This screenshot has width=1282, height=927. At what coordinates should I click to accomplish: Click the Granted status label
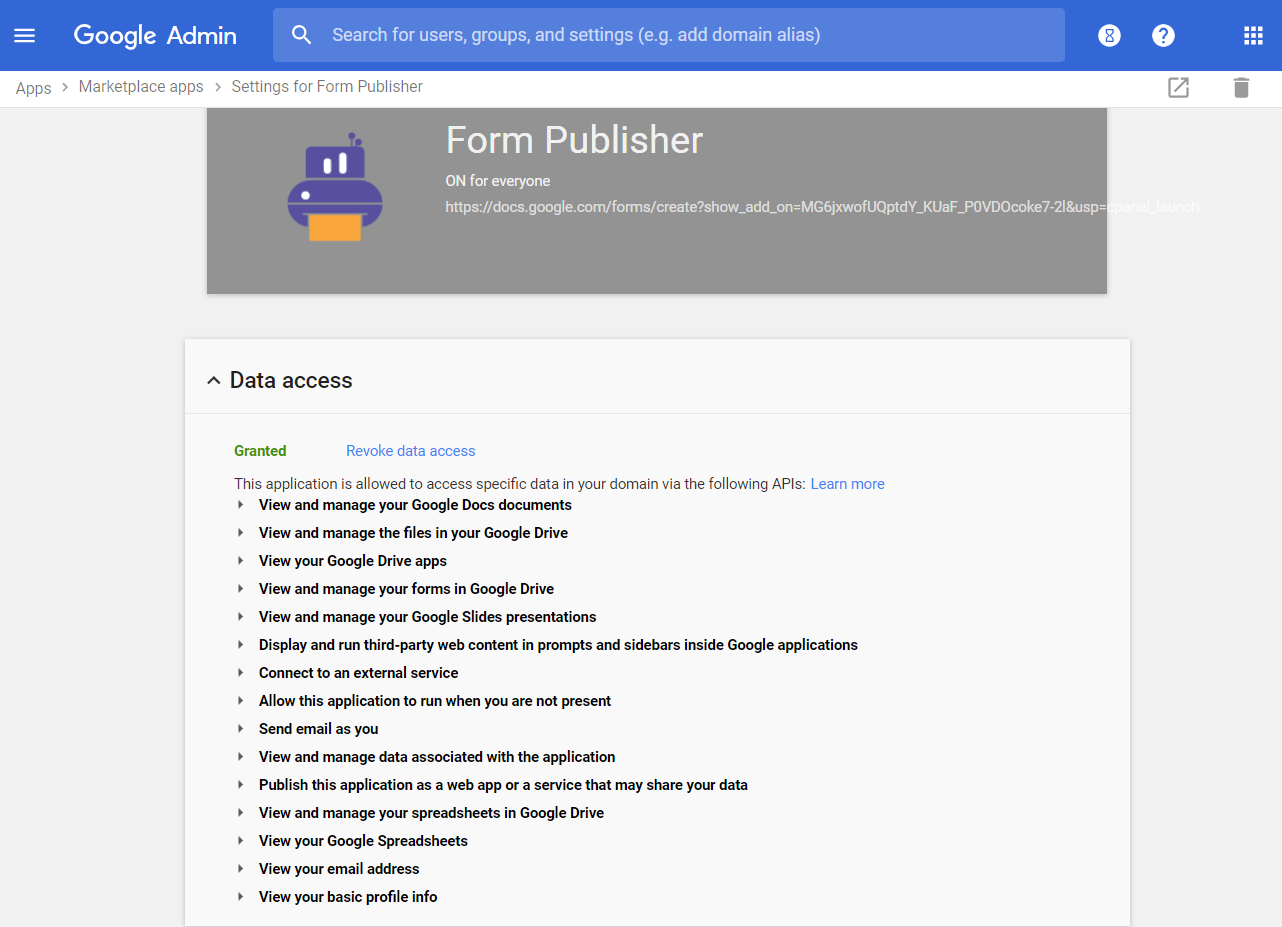click(260, 451)
